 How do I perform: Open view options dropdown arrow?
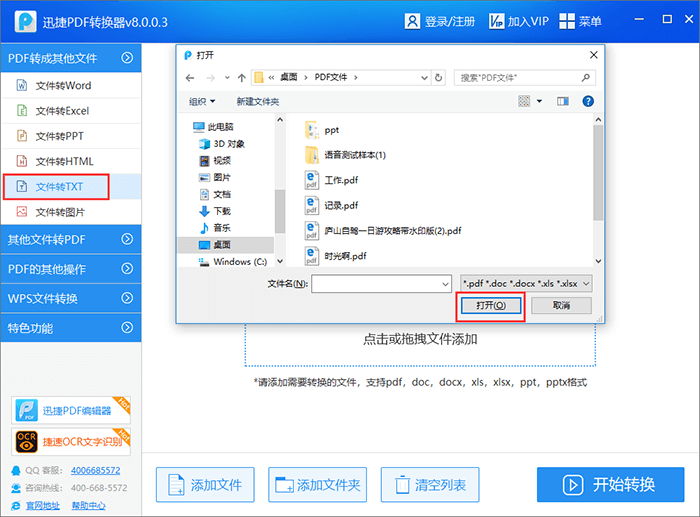(539, 101)
